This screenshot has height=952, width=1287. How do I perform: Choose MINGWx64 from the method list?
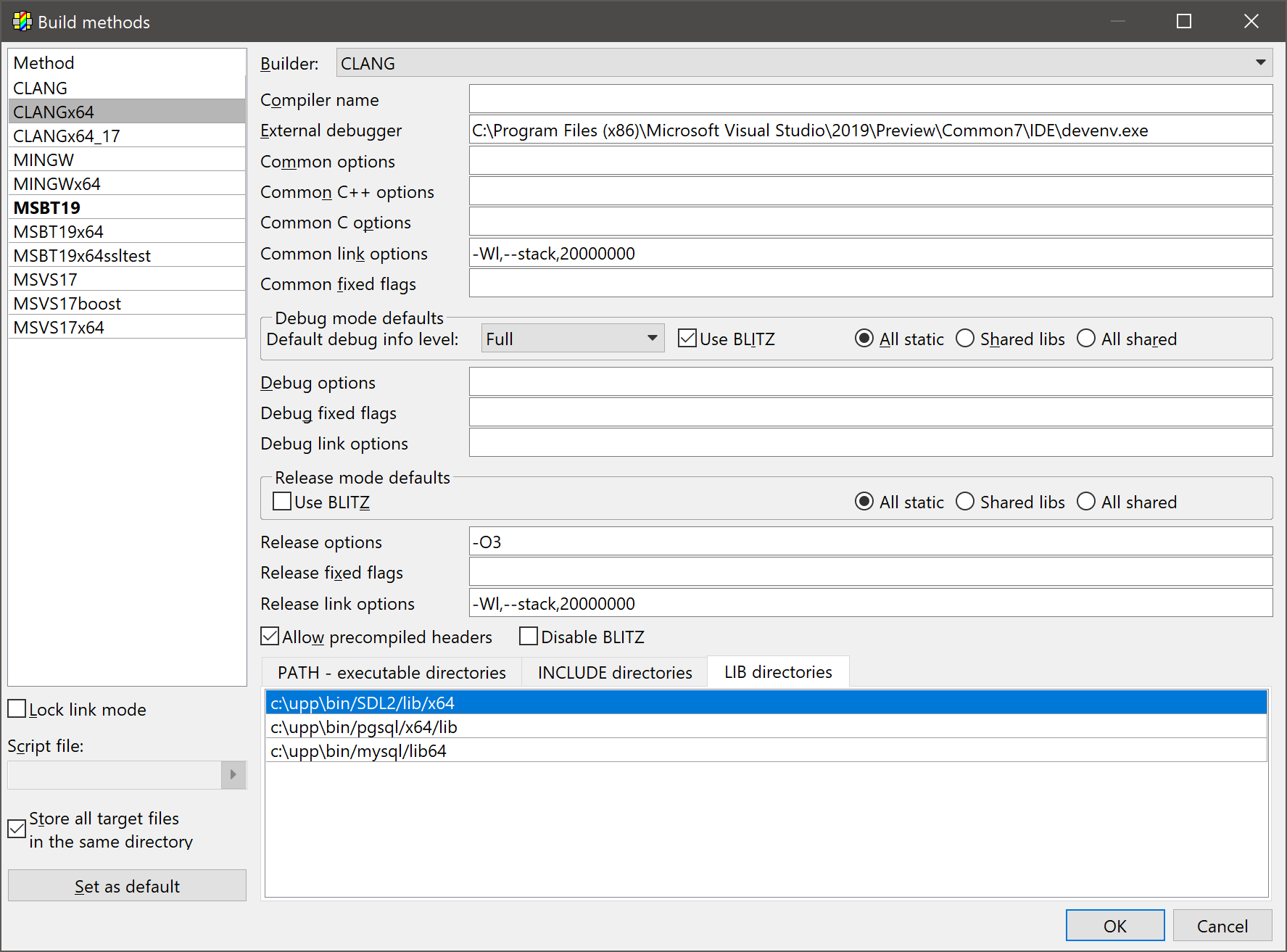(57, 184)
